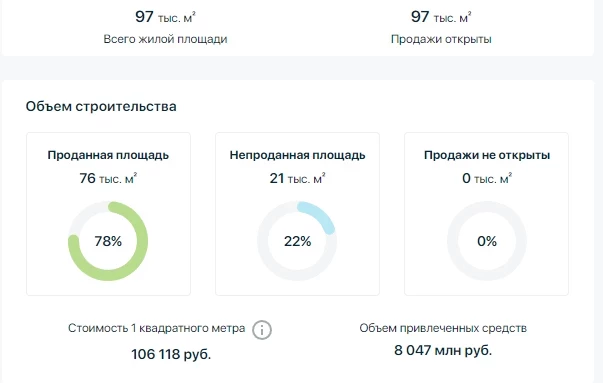Select the Стоимость 1 квадратного метра label

click(x=157, y=328)
